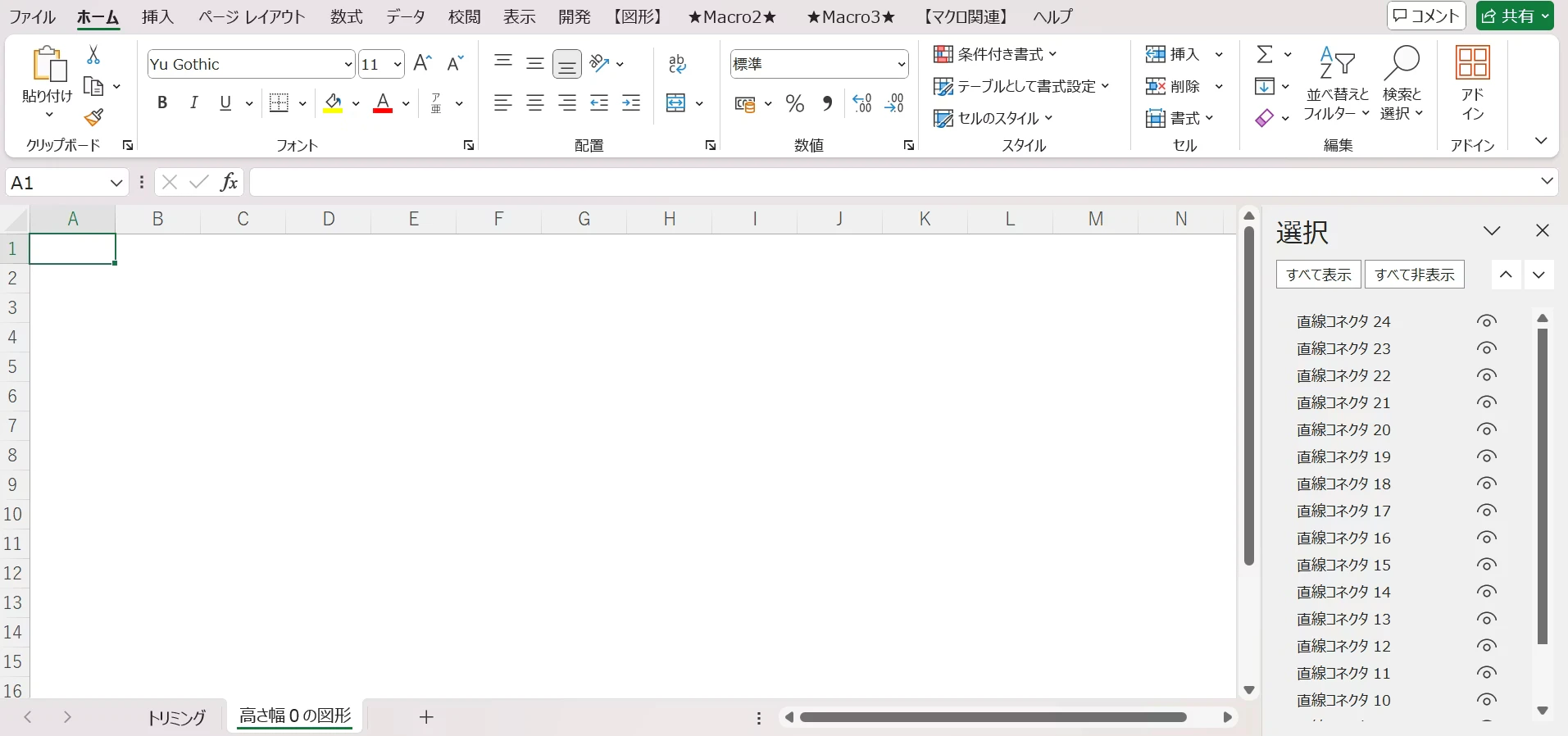Click the Cut scissors icon
The image size is (1568, 736).
pyautogui.click(x=93, y=55)
